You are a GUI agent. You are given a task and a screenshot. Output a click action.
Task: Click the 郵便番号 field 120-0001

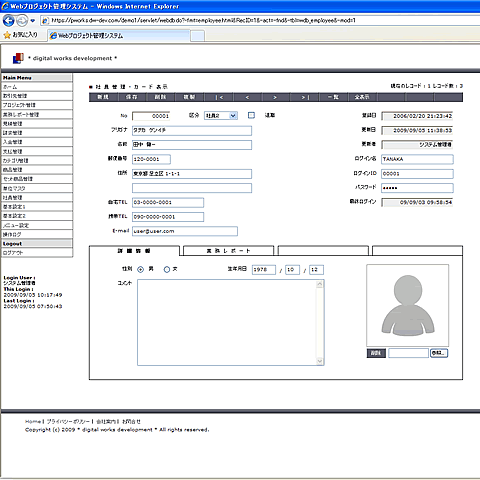[x=151, y=159]
